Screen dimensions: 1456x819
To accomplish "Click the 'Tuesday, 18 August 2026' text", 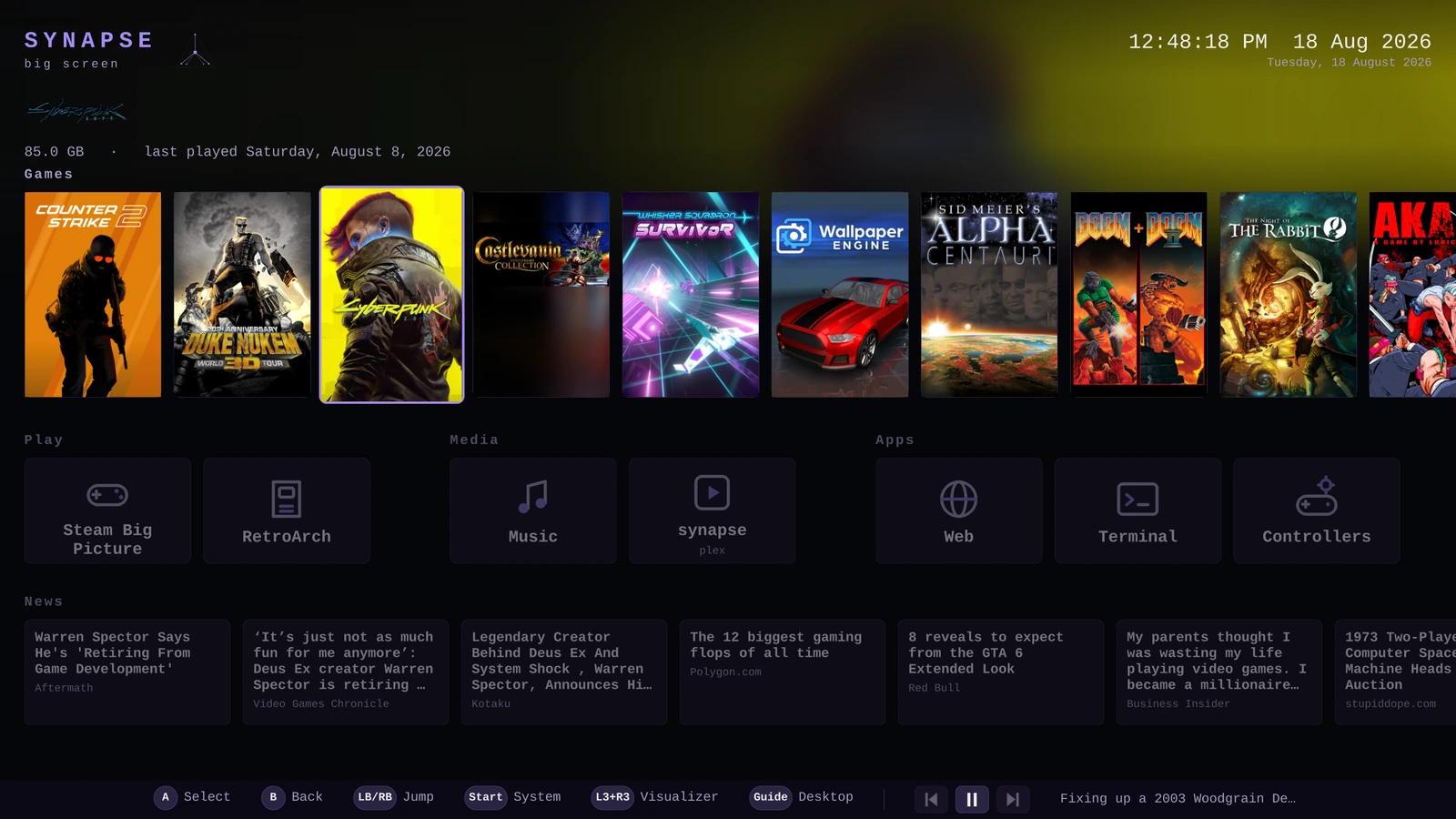I will click(1350, 63).
